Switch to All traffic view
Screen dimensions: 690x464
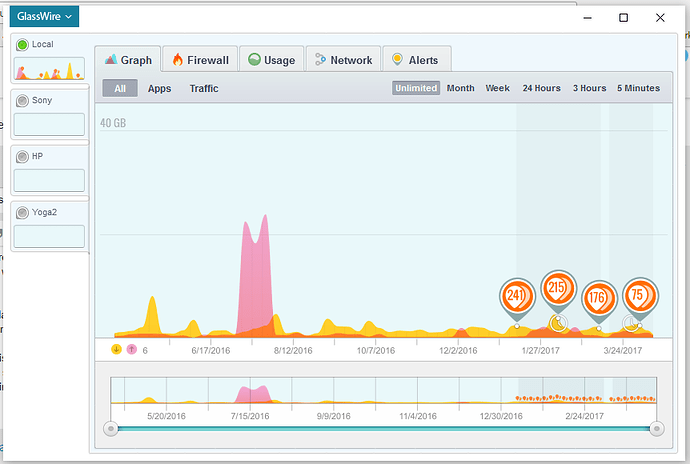(120, 88)
